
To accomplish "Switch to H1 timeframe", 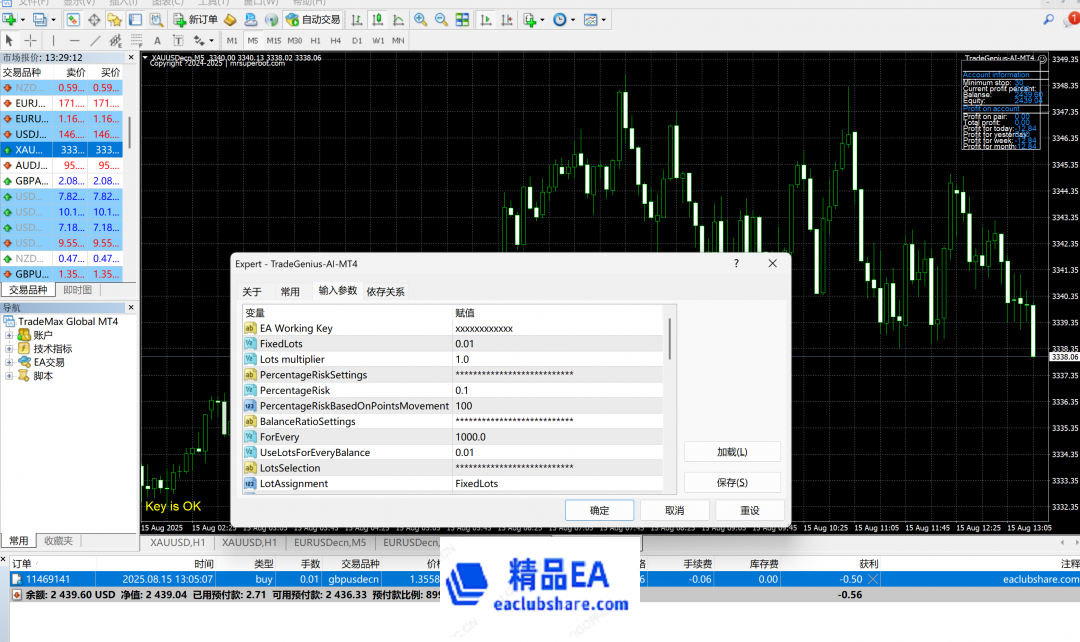I will tap(316, 40).
